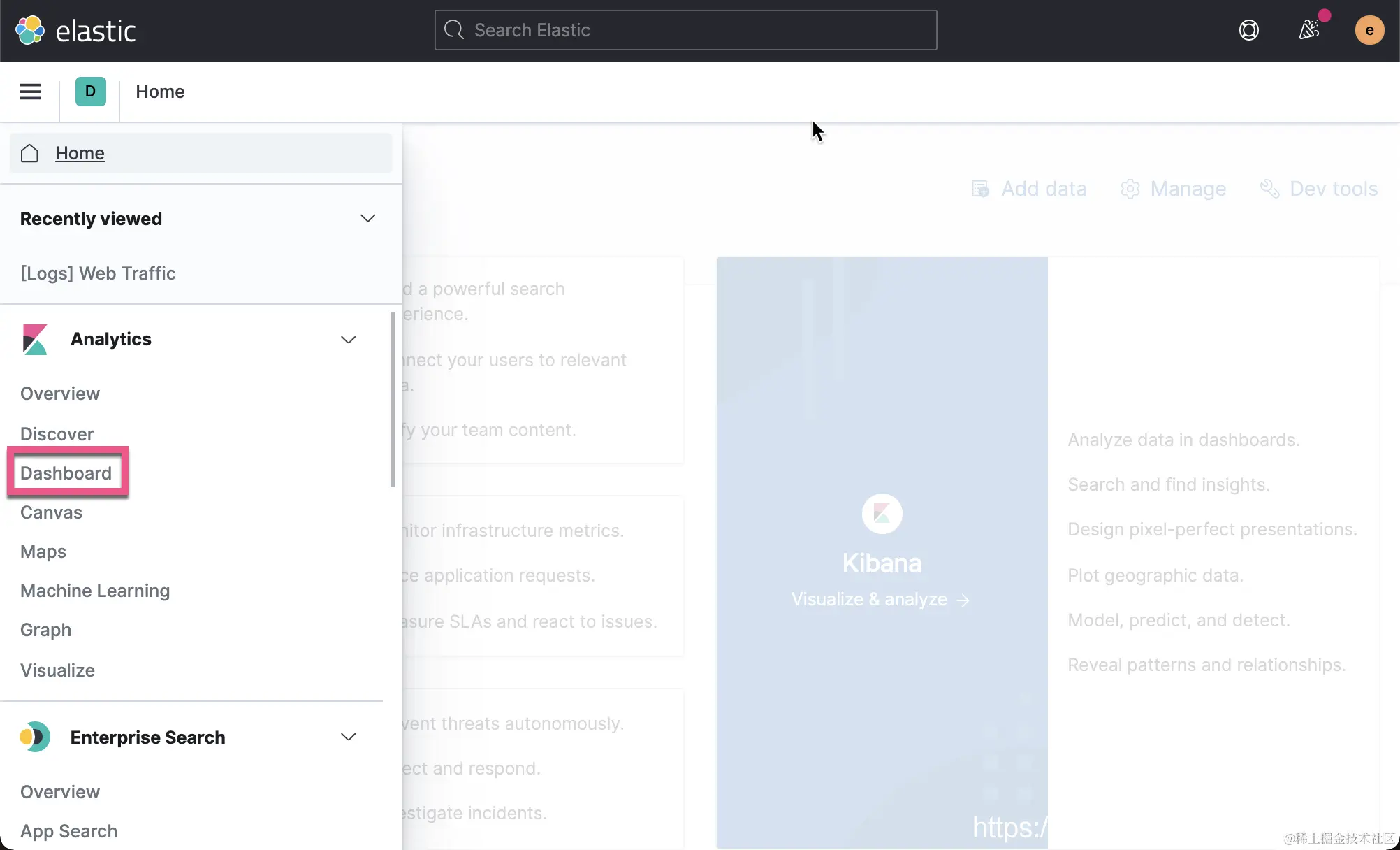The width and height of the screenshot is (1400, 850).
Task: Click the Kibana Analytics logo icon
Action: coord(34,340)
